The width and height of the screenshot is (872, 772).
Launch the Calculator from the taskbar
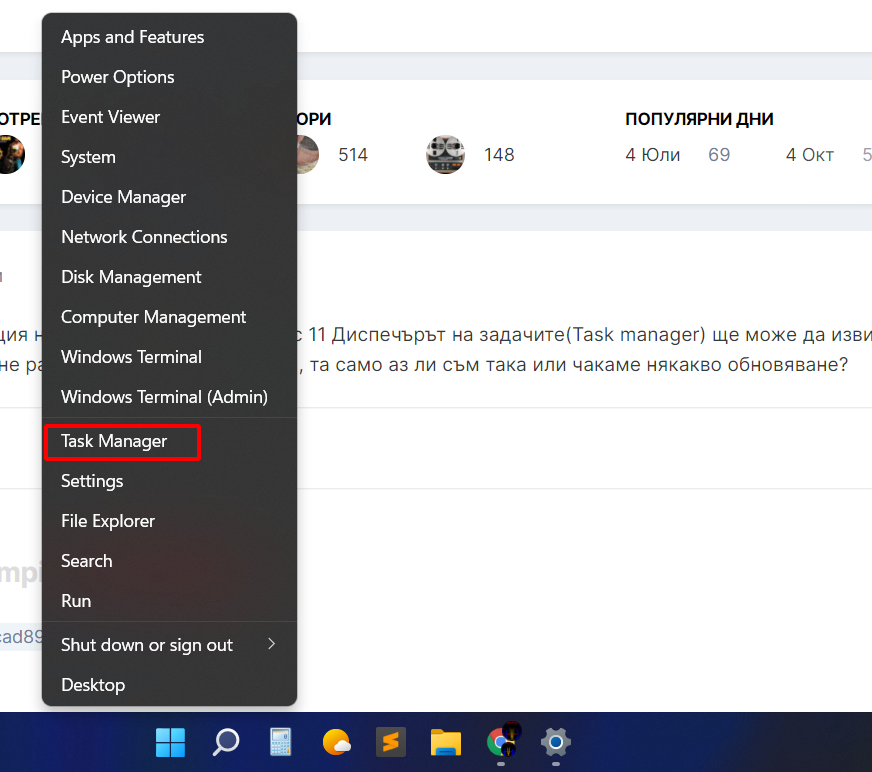tap(280, 742)
